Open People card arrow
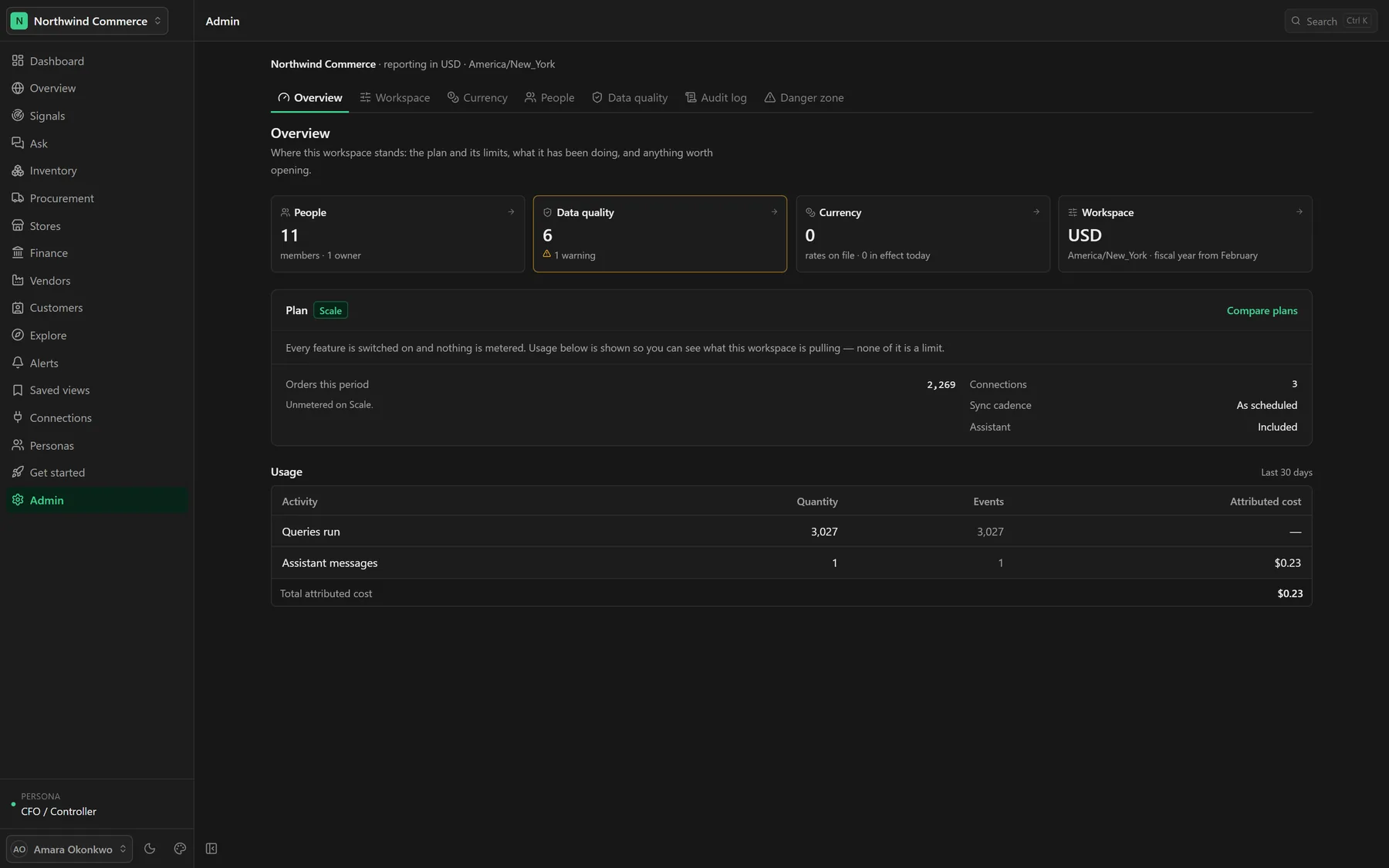The image size is (1389, 868). [x=511, y=211]
